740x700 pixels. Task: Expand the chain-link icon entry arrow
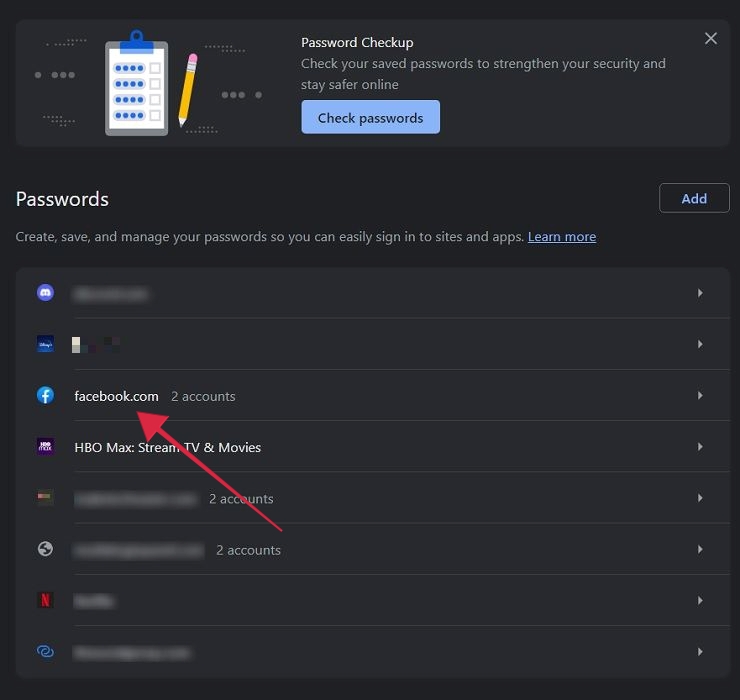[700, 652]
